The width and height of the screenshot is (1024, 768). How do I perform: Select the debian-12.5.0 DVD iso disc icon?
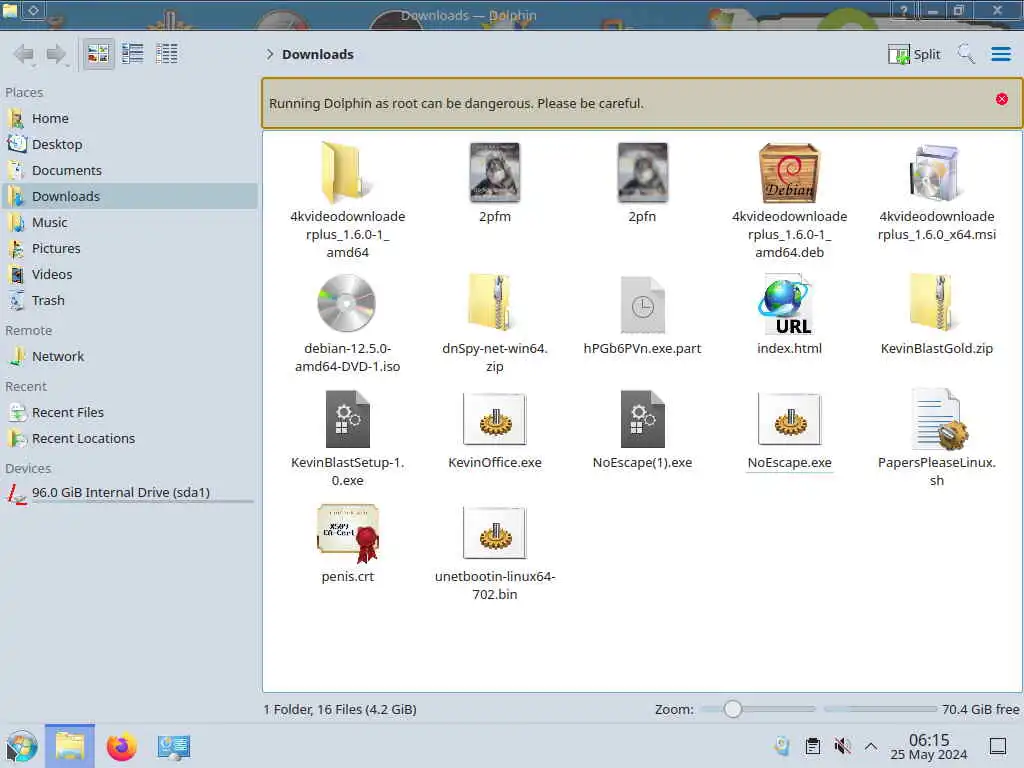click(347, 304)
